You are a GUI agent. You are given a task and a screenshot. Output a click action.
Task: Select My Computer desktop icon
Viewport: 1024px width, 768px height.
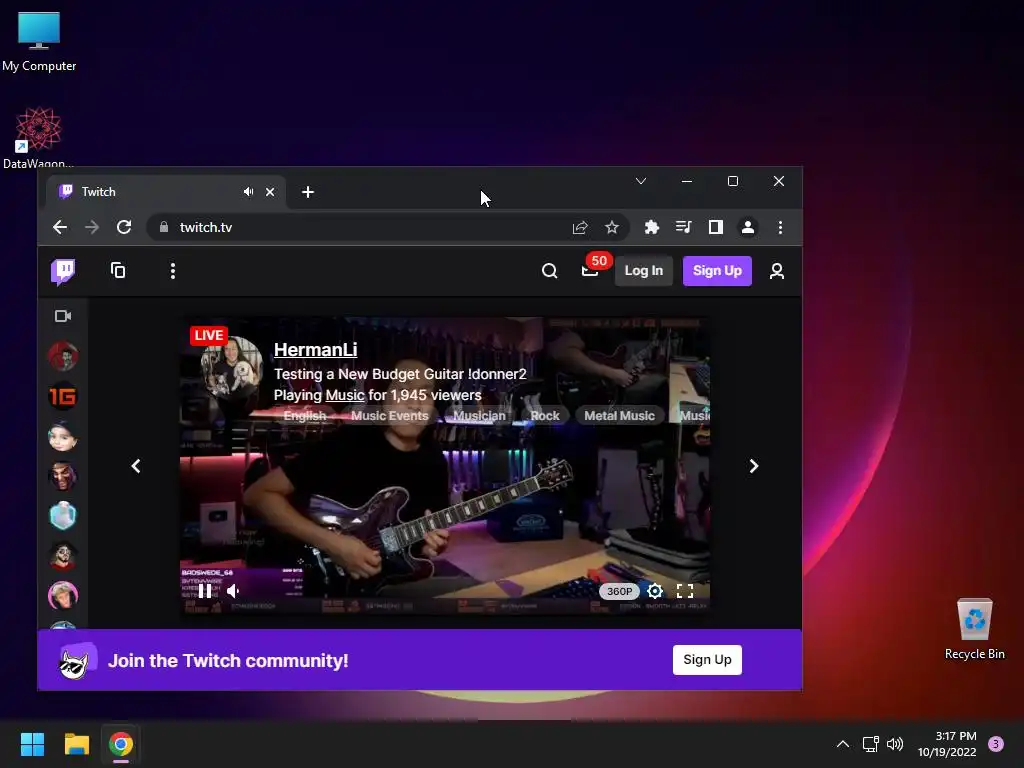coord(39,41)
